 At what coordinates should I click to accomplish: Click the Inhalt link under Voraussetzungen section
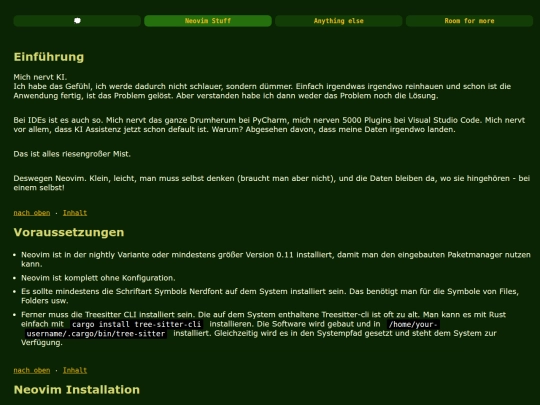coord(75,370)
